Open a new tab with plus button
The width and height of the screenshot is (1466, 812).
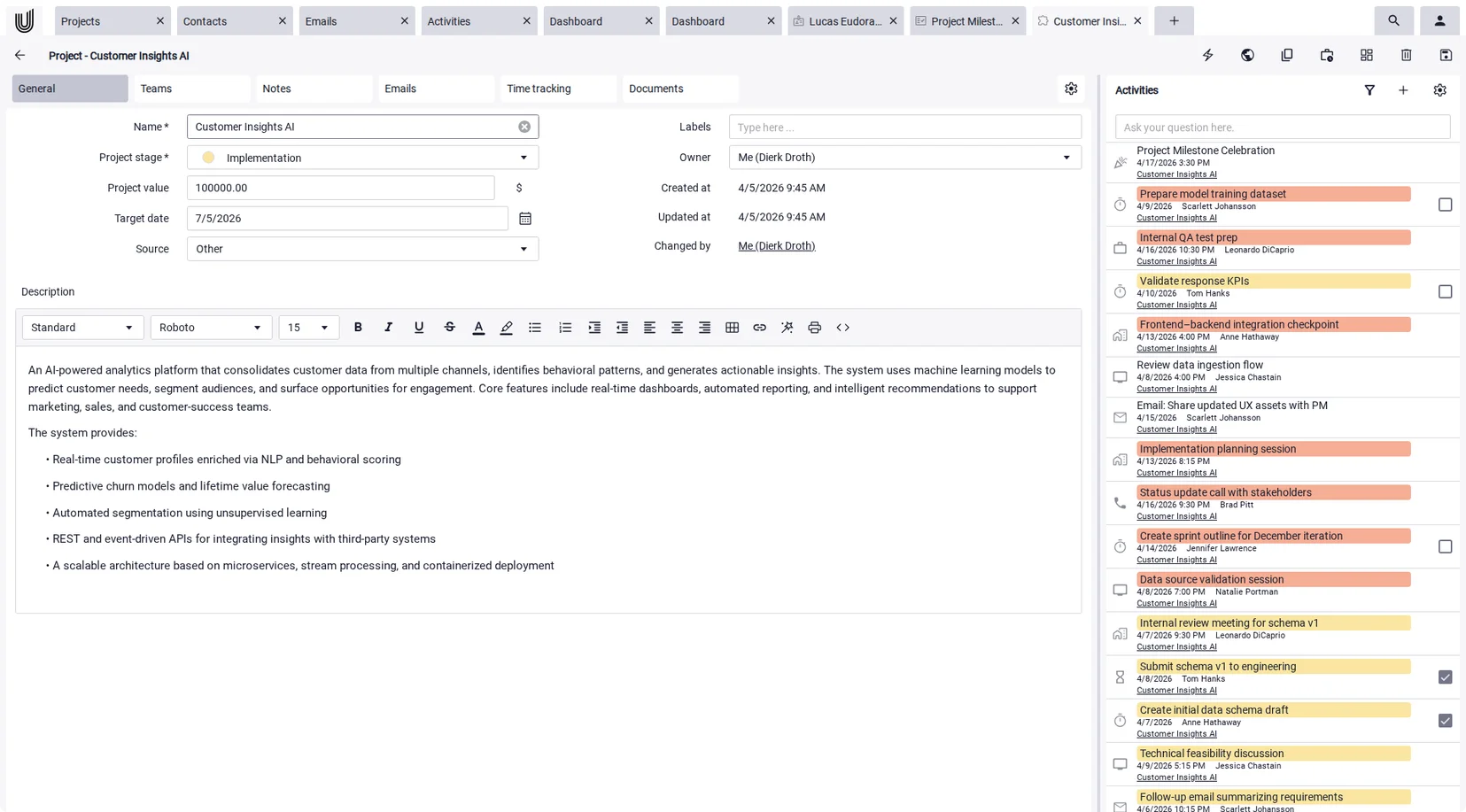1174,20
